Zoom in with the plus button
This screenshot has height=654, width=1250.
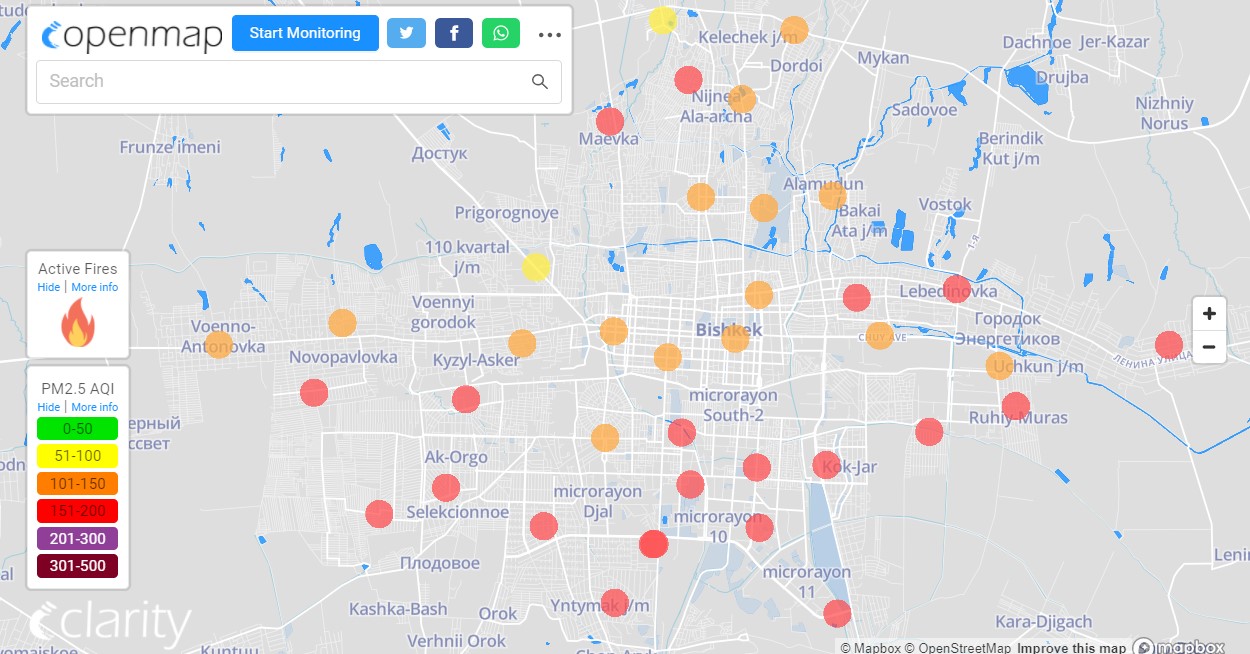[x=1209, y=314]
